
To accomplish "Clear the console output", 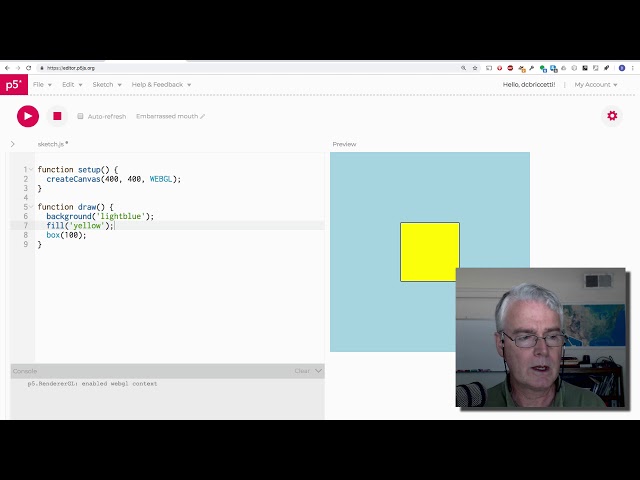I will (x=302, y=371).
